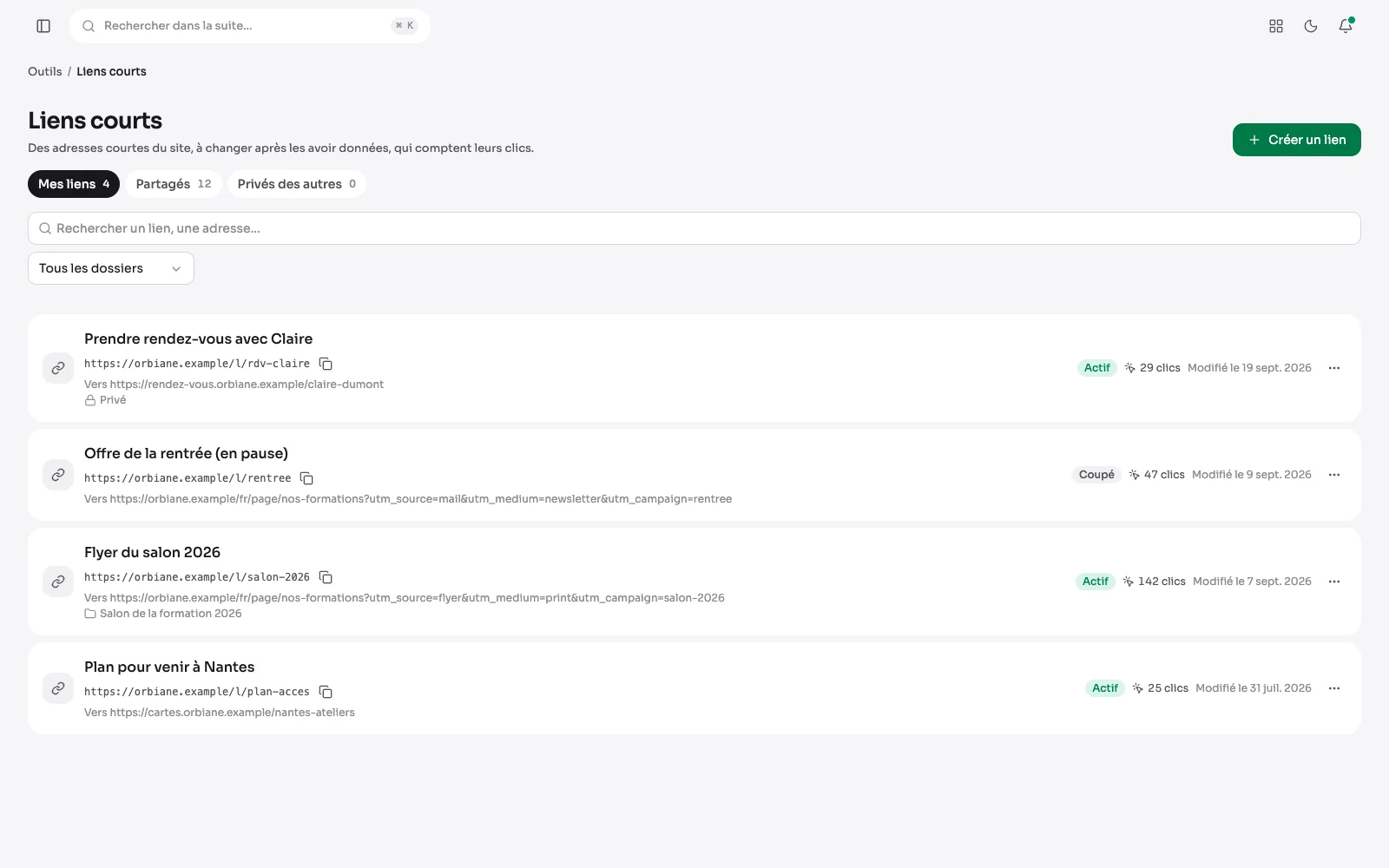The width and height of the screenshot is (1389, 868).
Task: Click the 47 clics counter
Action: (1156, 475)
